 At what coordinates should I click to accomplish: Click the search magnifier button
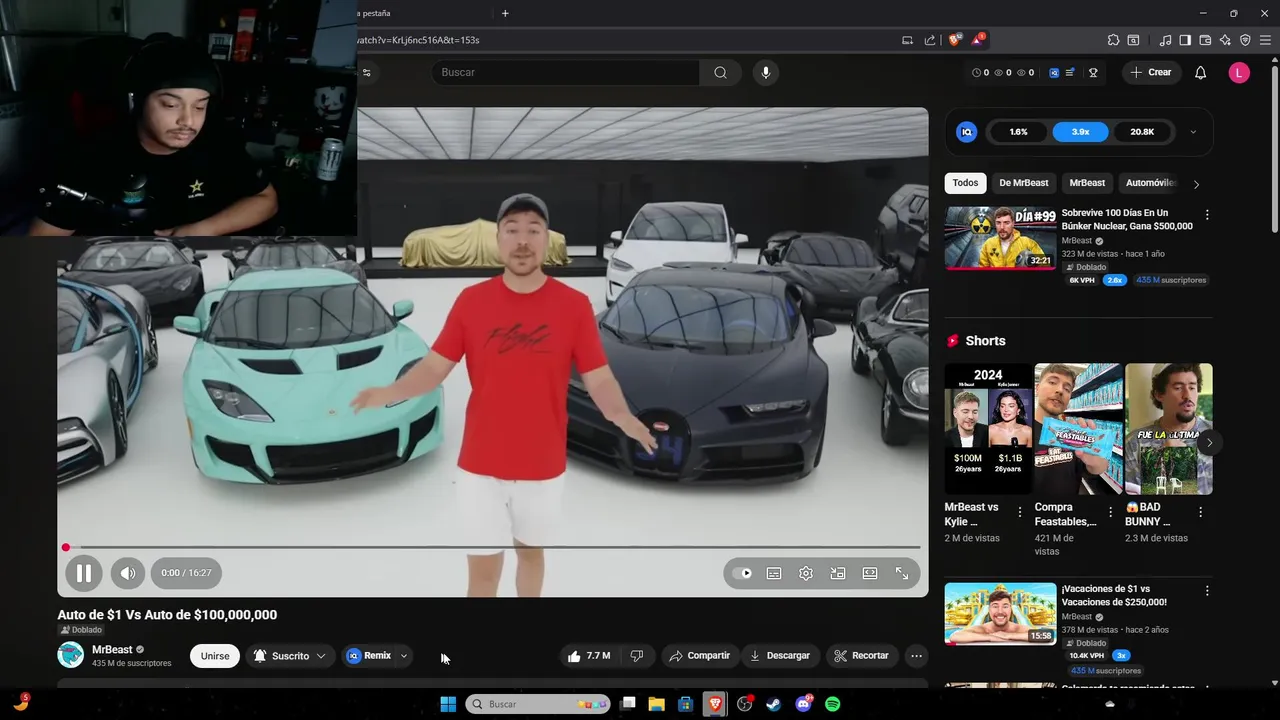point(720,72)
